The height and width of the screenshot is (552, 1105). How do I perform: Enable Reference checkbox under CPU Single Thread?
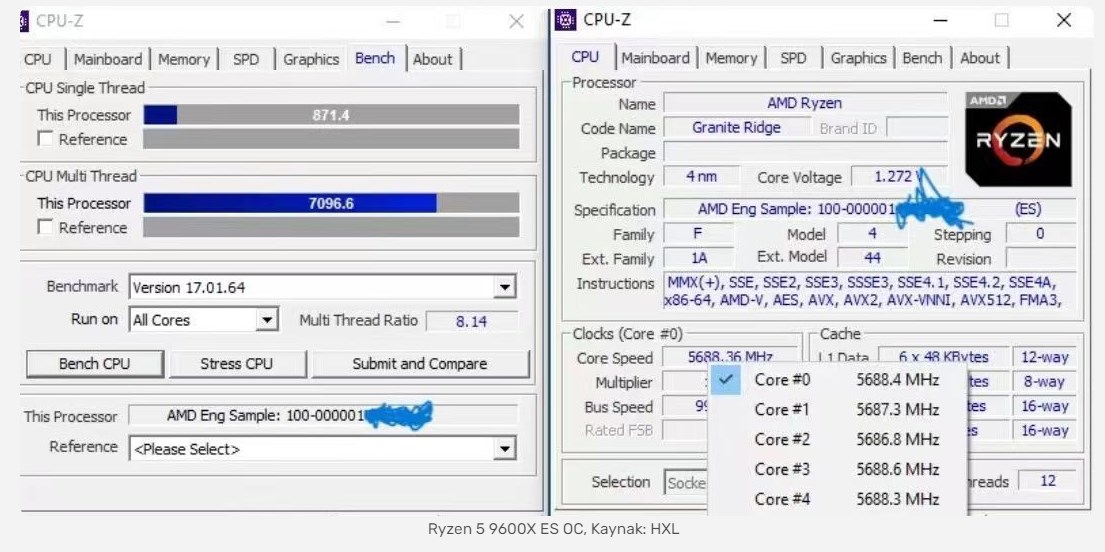tap(46, 139)
